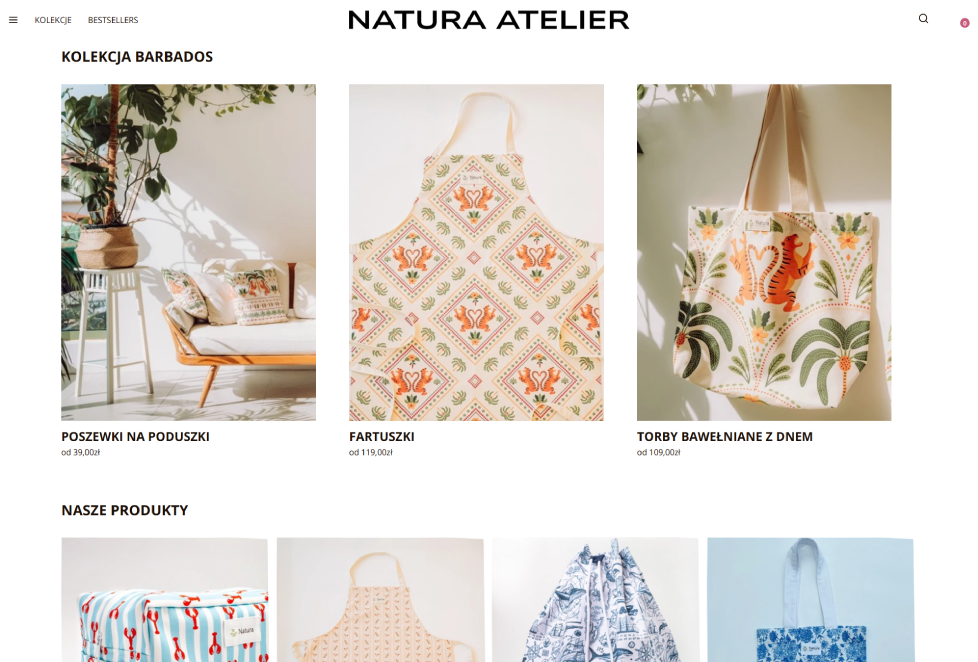
Task: Open the Bestsellers menu item
Action: click(113, 20)
